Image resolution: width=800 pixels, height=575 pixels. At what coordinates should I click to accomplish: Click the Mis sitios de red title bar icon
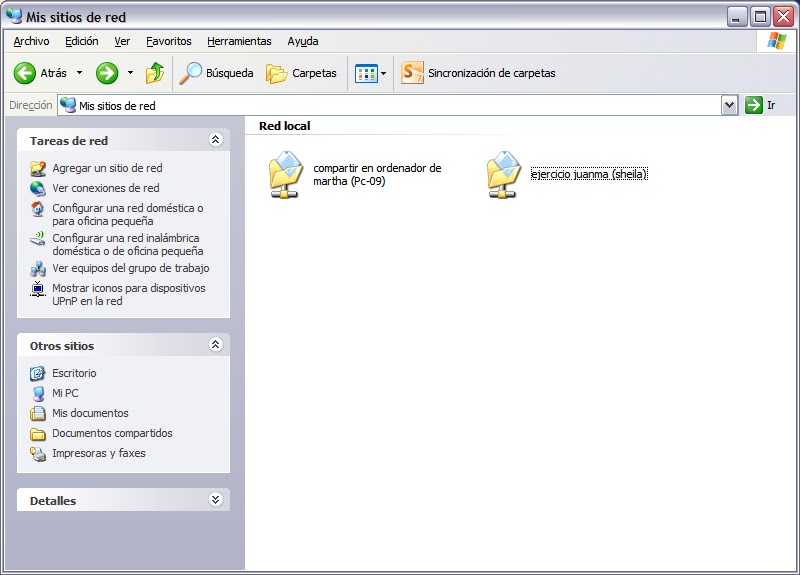[14, 16]
